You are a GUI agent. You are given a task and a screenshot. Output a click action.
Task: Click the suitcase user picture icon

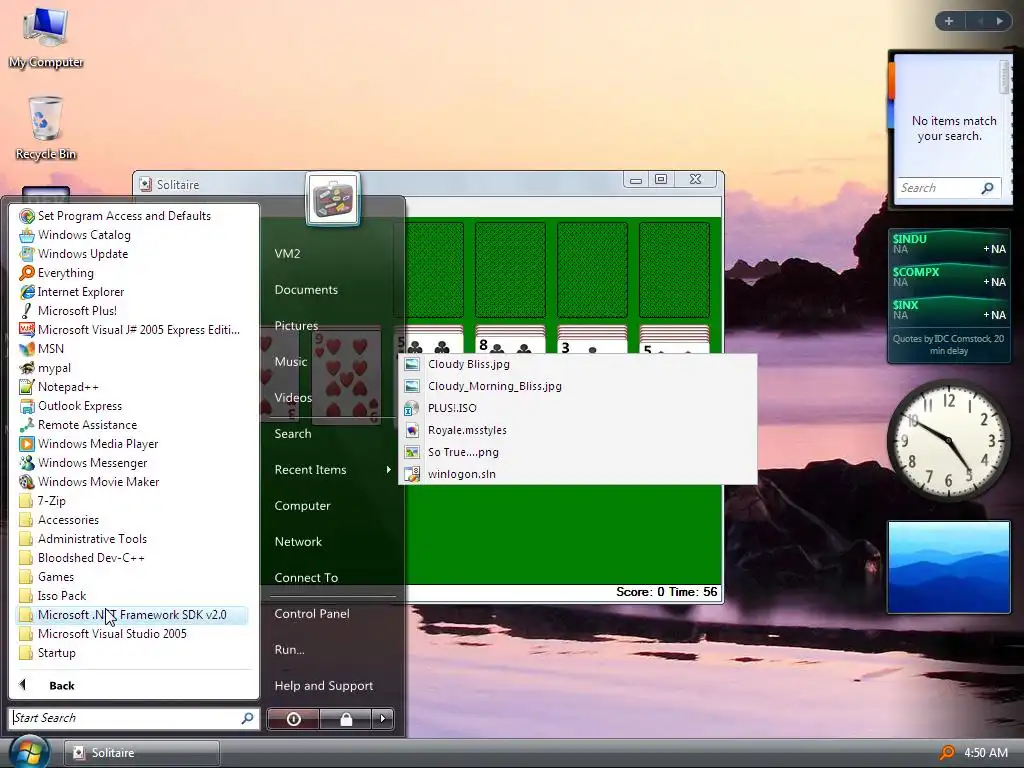[333, 199]
